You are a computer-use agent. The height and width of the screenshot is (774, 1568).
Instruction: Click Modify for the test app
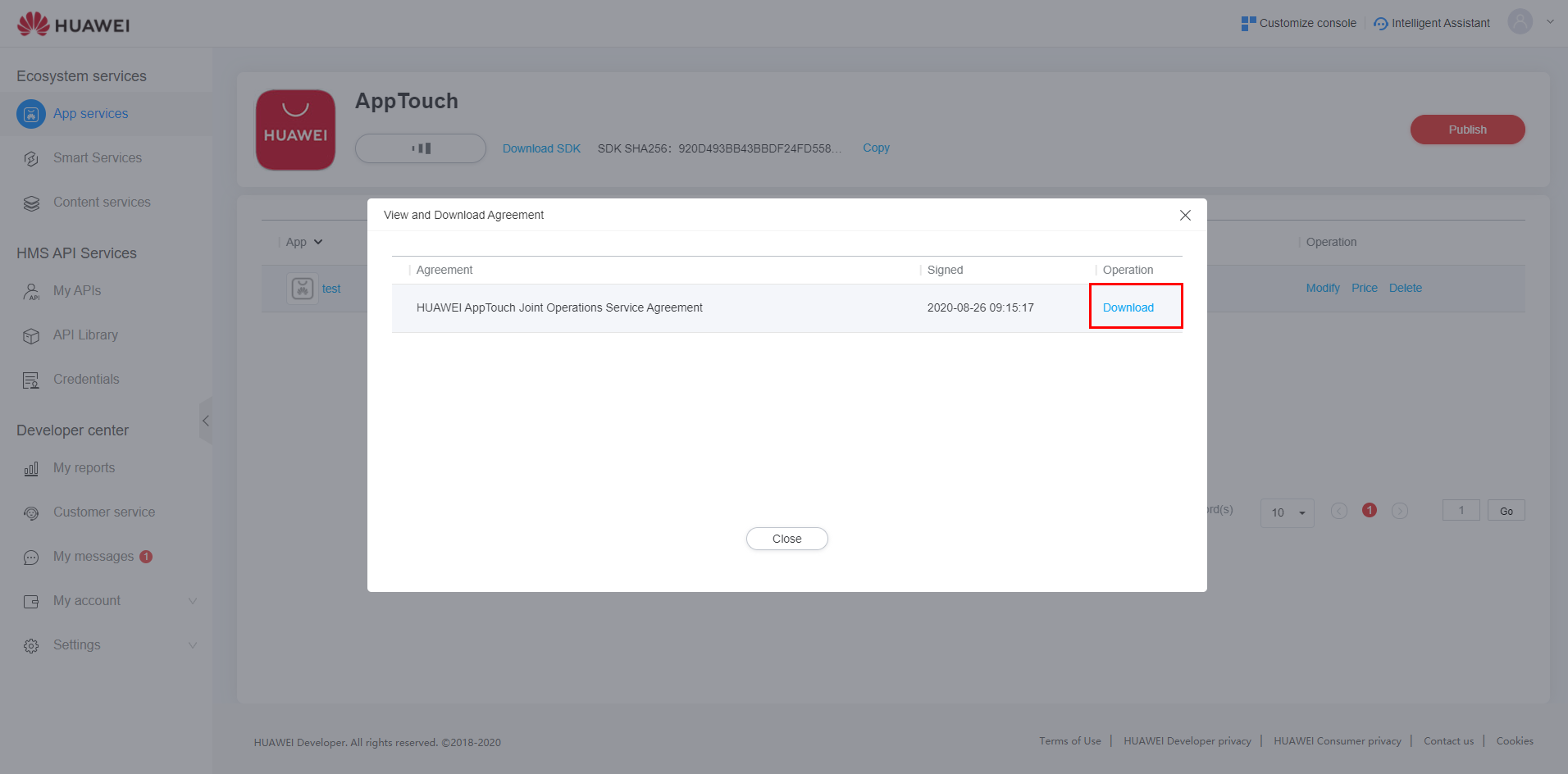click(1323, 288)
